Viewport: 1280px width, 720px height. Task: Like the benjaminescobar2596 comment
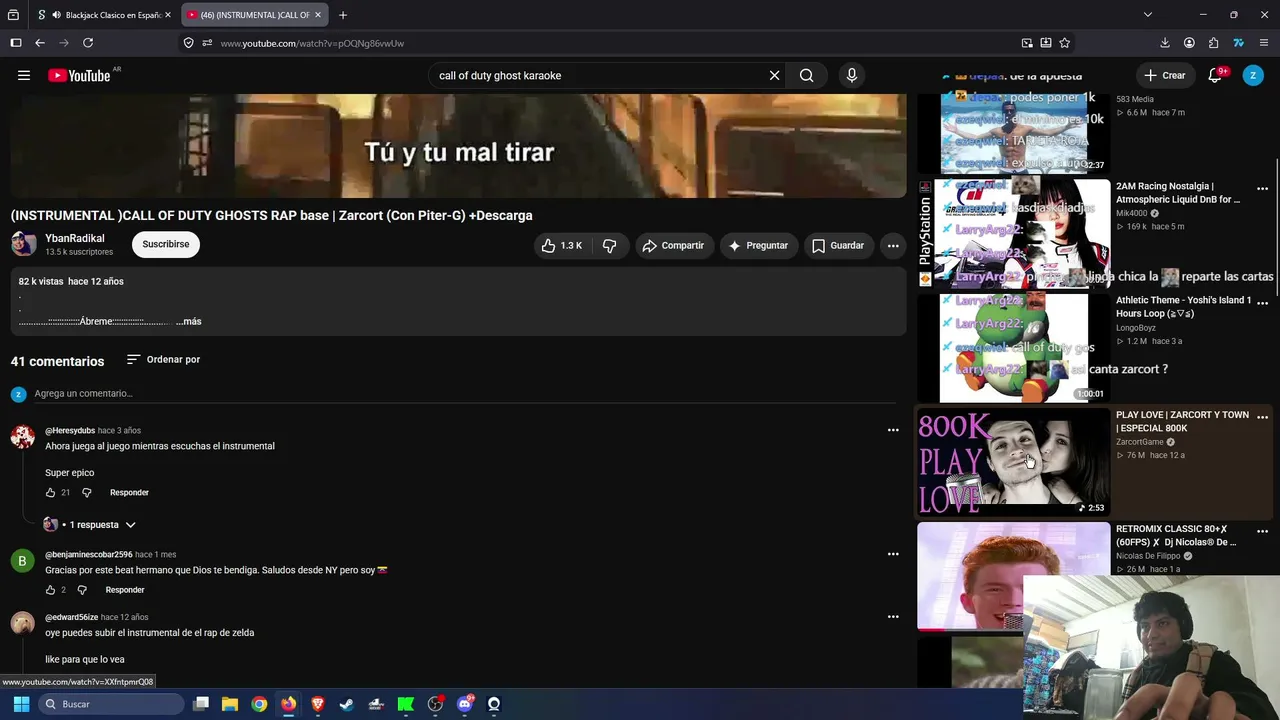tap(51, 590)
